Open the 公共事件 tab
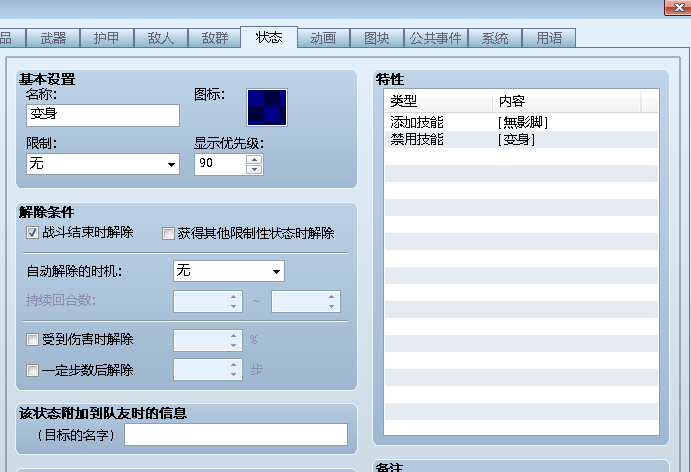Viewport: 691px width, 472px height. point(435,38)
